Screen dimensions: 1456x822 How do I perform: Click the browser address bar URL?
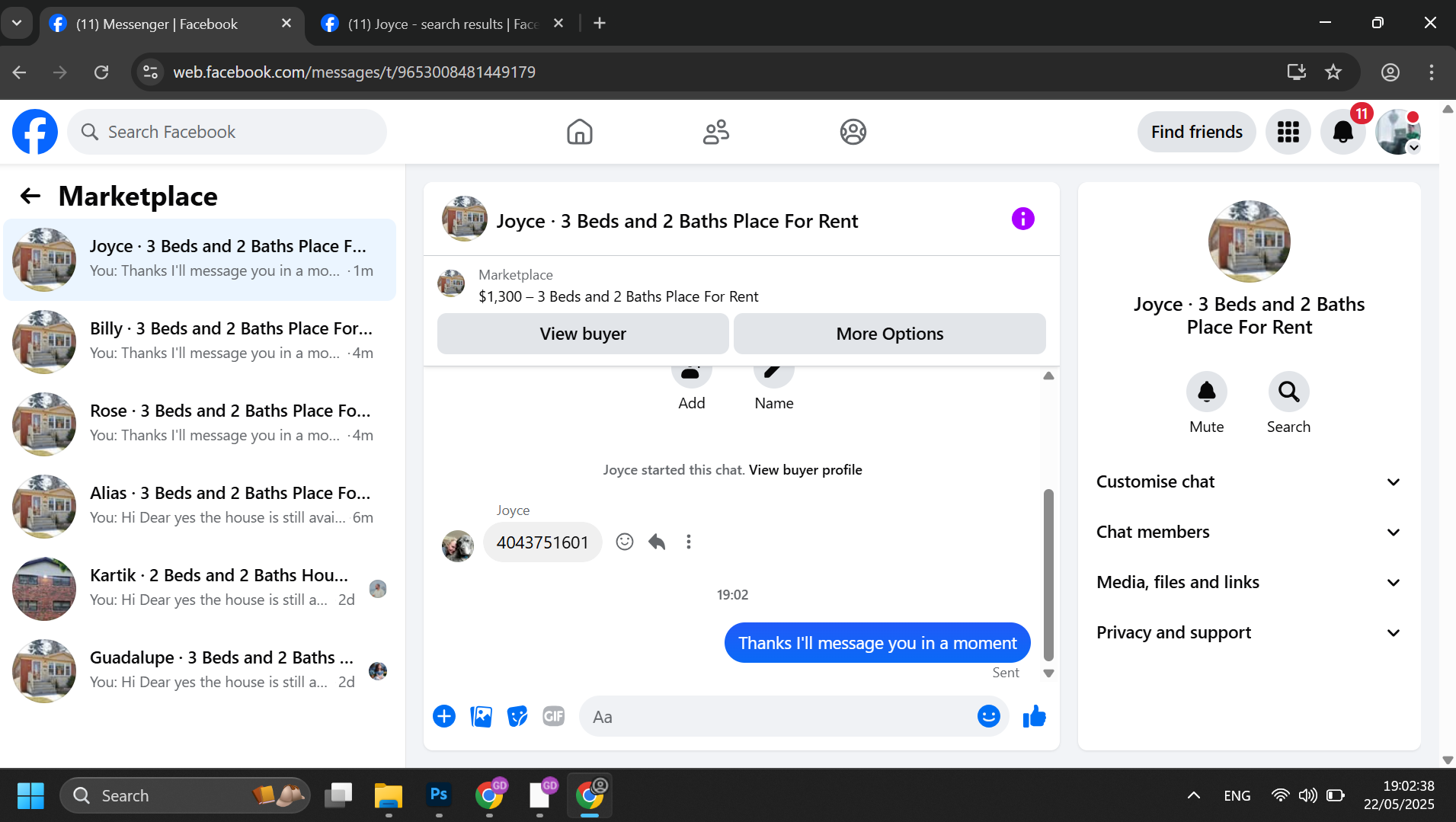pyautogui.click(x=354, y=72)
